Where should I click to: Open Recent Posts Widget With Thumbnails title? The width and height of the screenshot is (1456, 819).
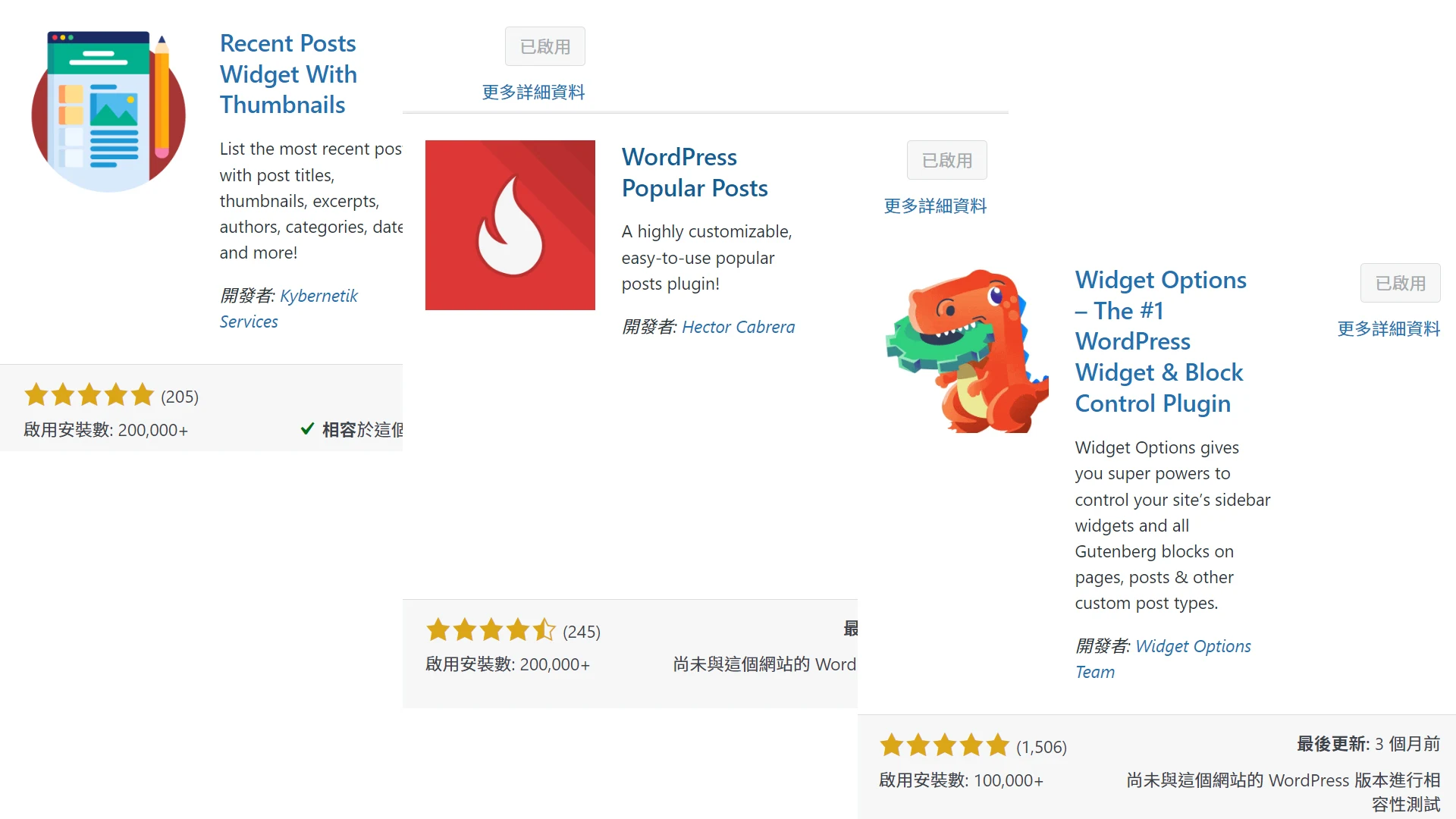(288, 74)
